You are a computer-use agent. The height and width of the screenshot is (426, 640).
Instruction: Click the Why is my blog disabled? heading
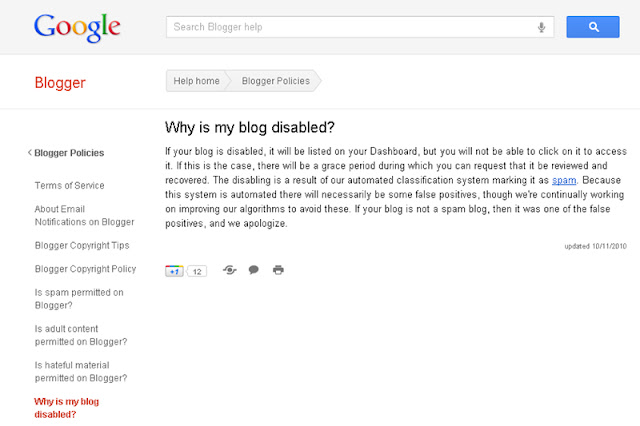(x=250, y=127)
